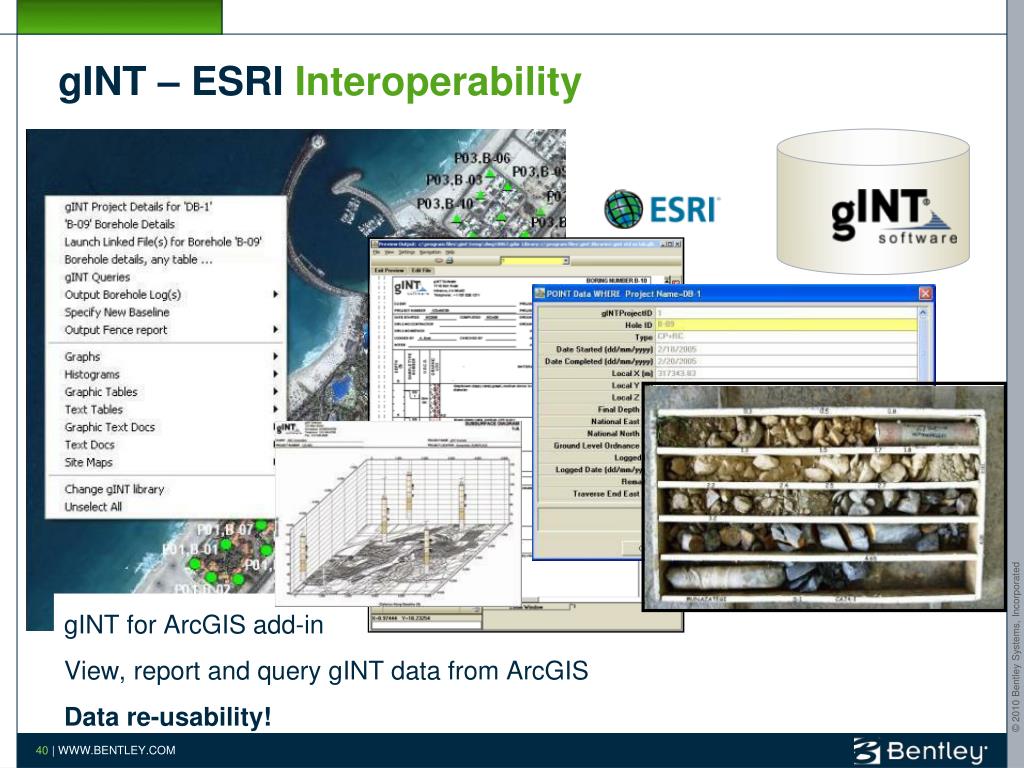Viewport: 1024px width, 768px height.
Task: Expand Histograms submenu arrow
Action: pos(276,374)
